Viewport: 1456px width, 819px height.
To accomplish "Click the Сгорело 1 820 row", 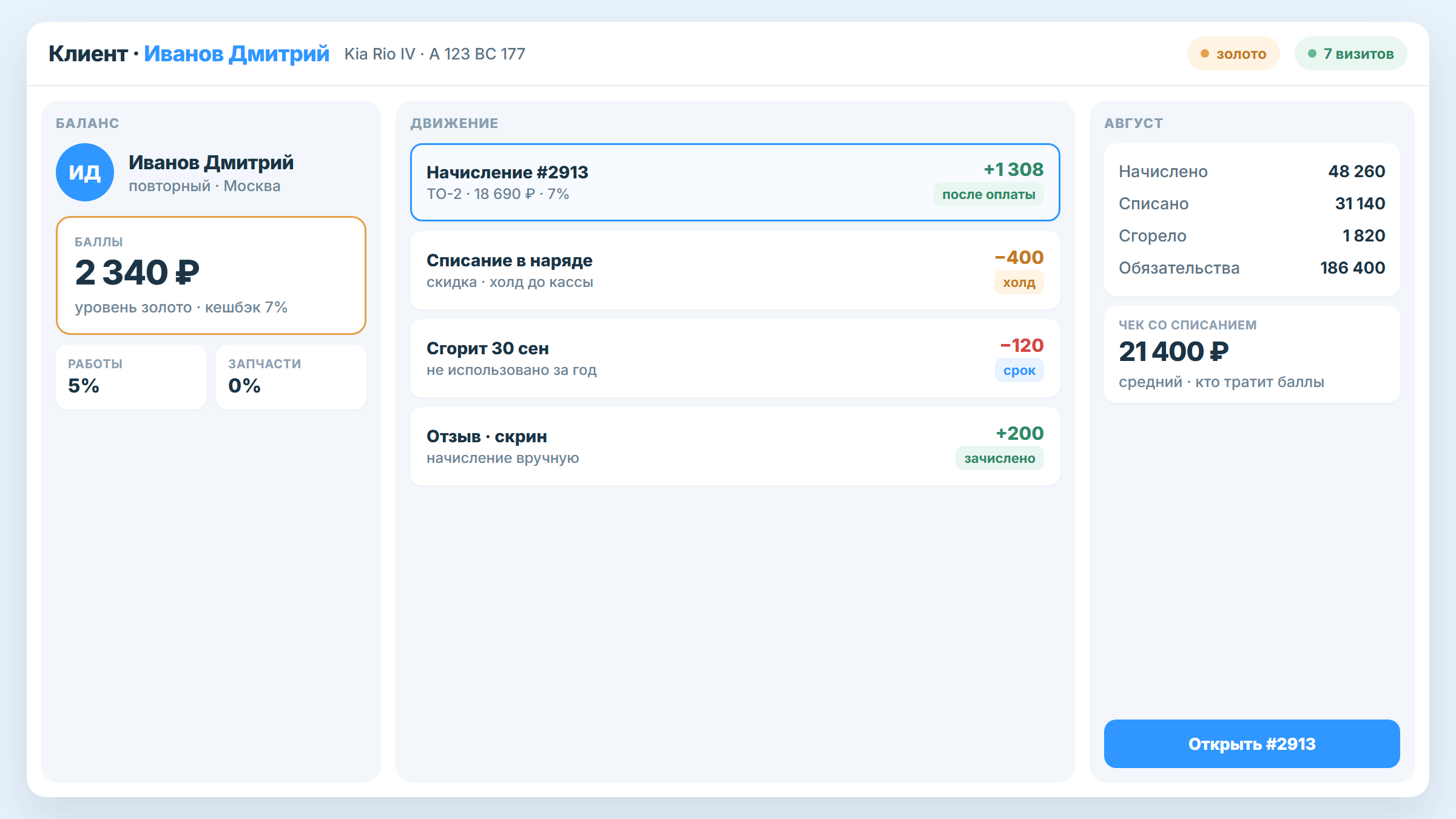I will [x=1252, y=235].
